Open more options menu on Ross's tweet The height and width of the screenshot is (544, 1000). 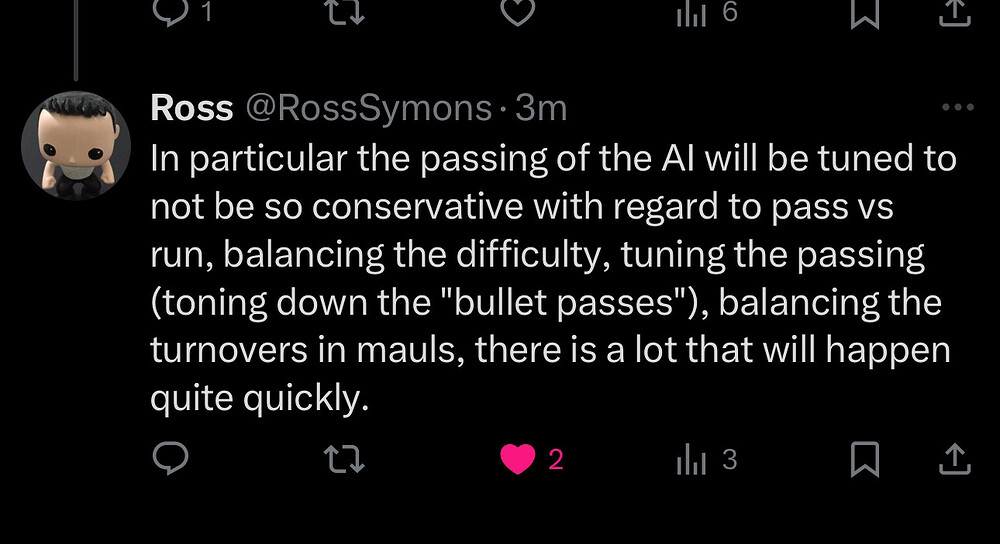[x=958, y=107]
